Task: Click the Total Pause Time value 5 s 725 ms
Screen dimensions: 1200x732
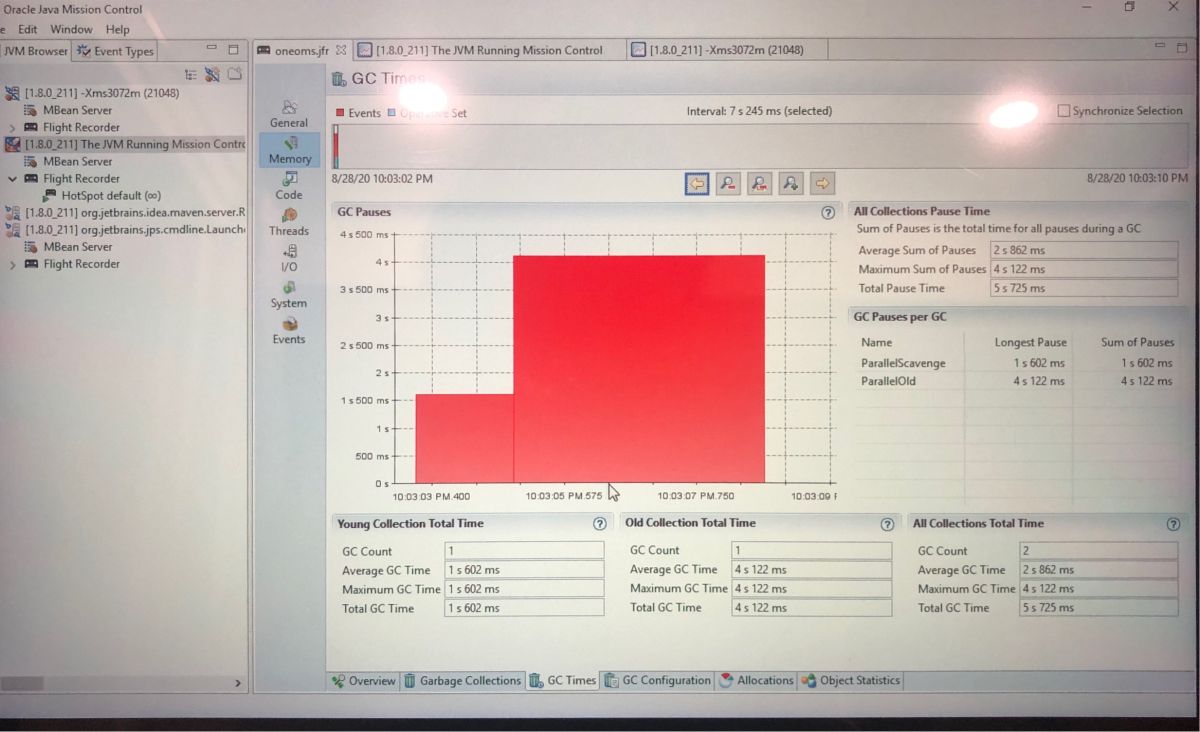Action: pyautogui.click(x=1084, y=288)
